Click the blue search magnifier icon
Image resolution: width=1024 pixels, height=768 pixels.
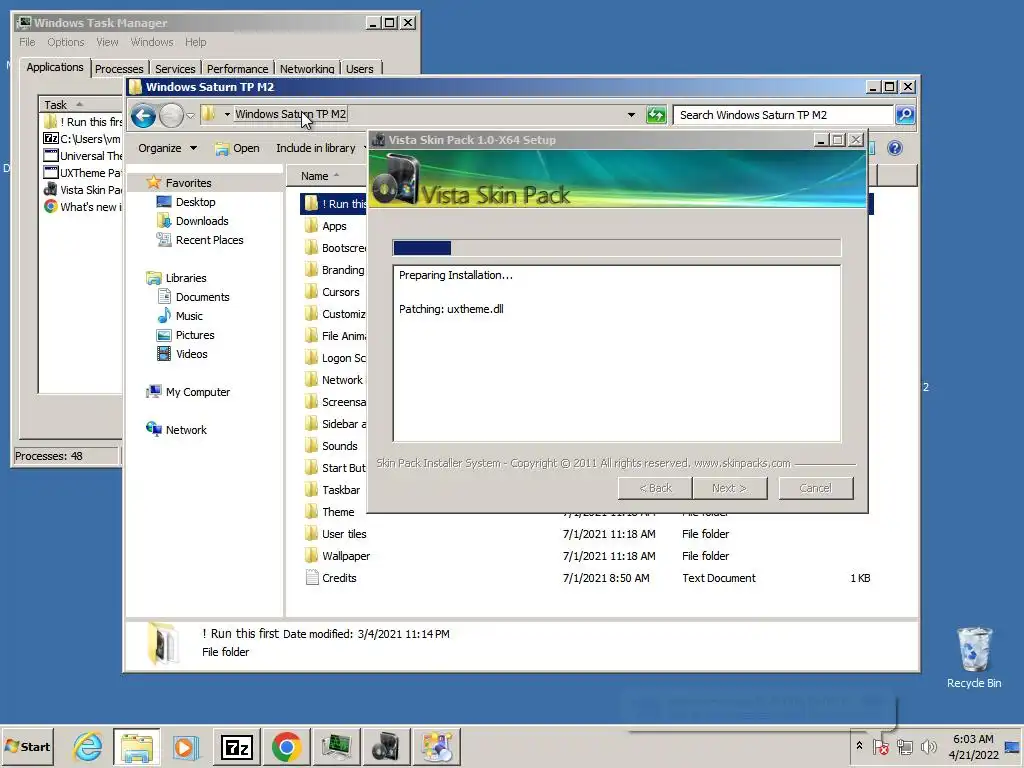point(904,115)
